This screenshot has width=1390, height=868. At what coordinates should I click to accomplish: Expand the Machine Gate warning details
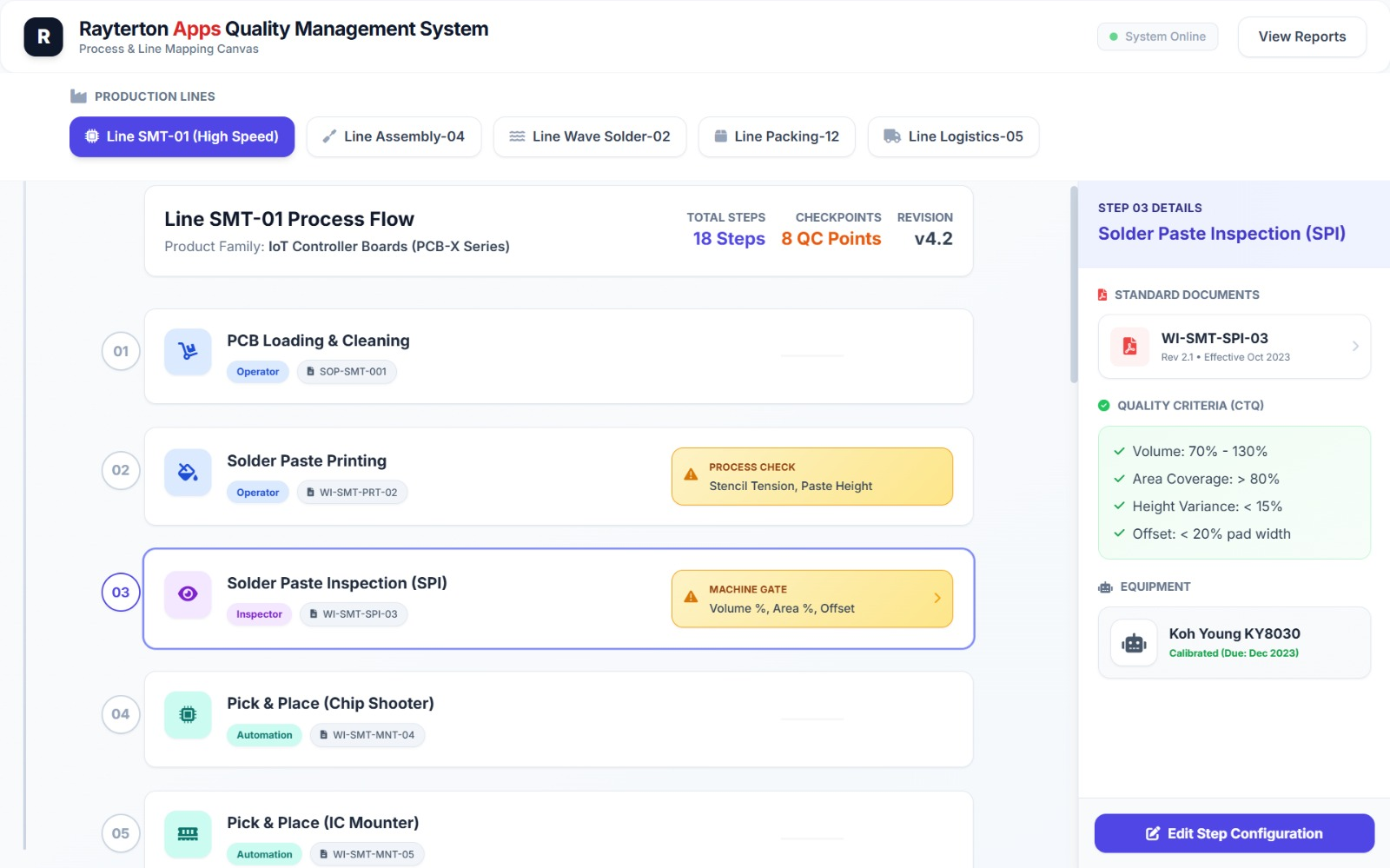937,598
